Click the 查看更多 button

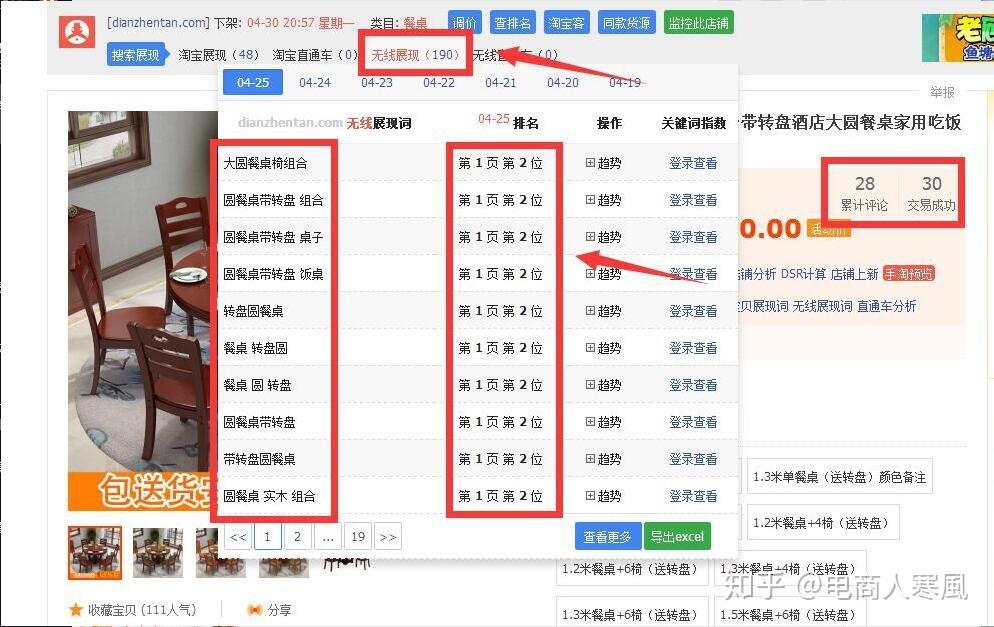click(607, 537)
